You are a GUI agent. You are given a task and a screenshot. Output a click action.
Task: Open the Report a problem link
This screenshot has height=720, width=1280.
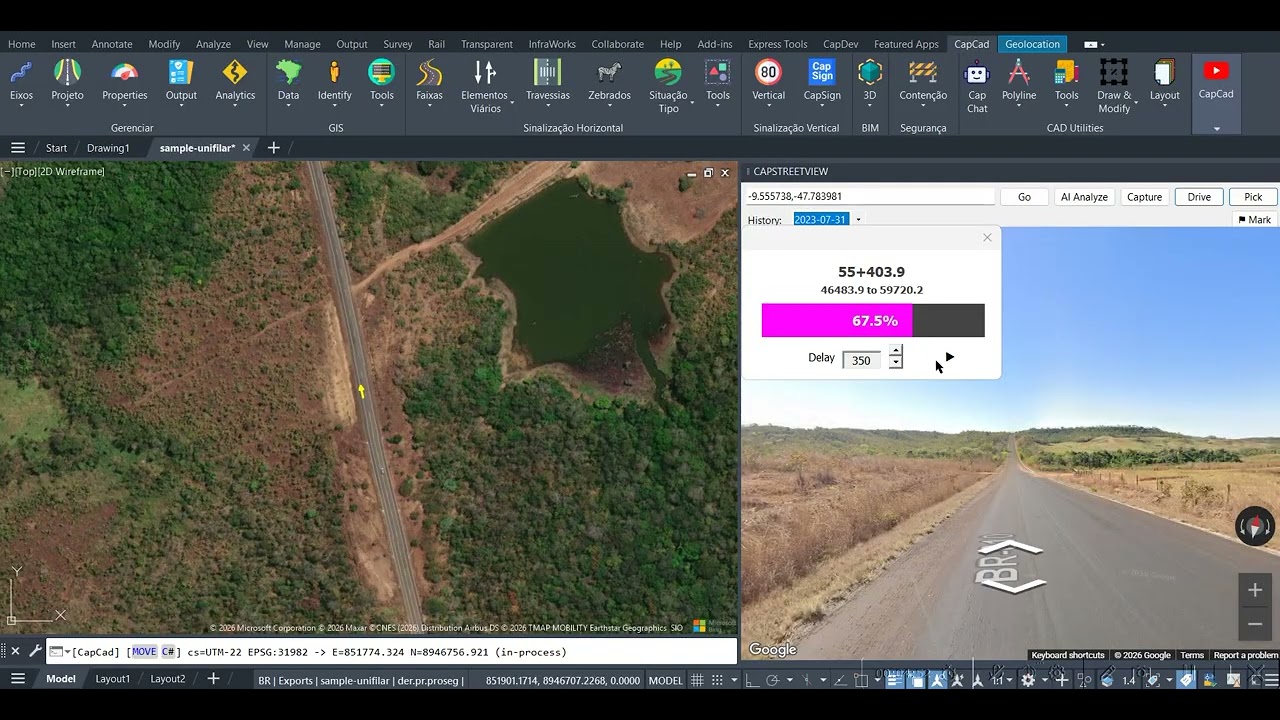point(1245,656)
